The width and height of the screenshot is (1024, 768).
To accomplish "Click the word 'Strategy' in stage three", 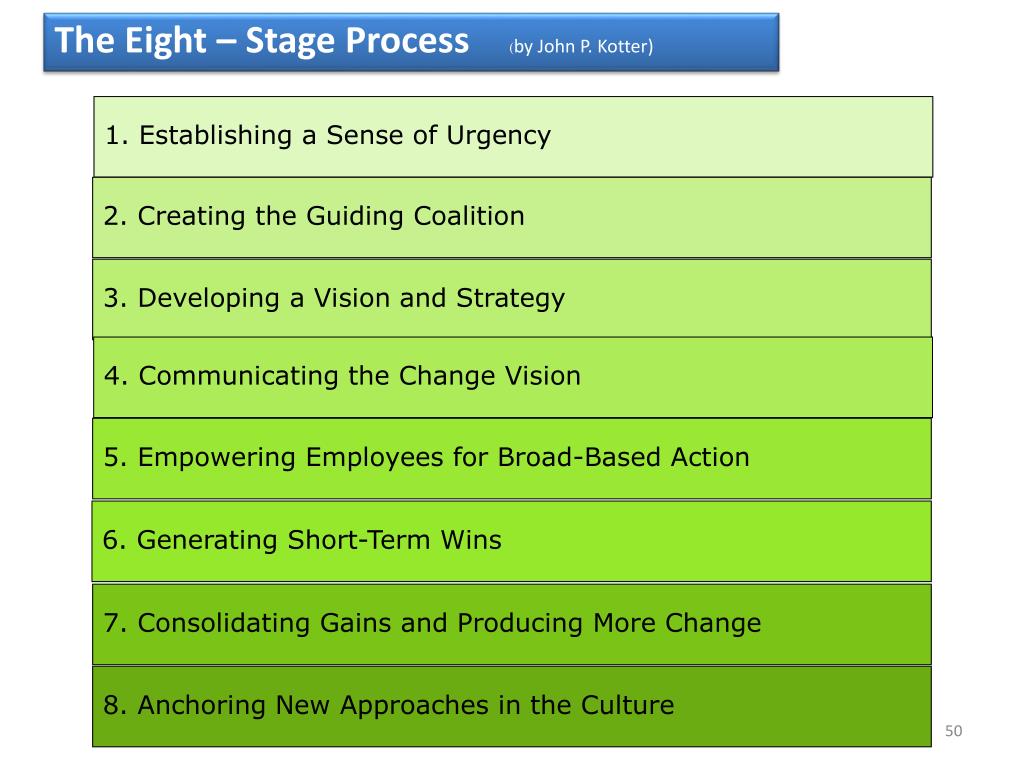I will [510, 299].
